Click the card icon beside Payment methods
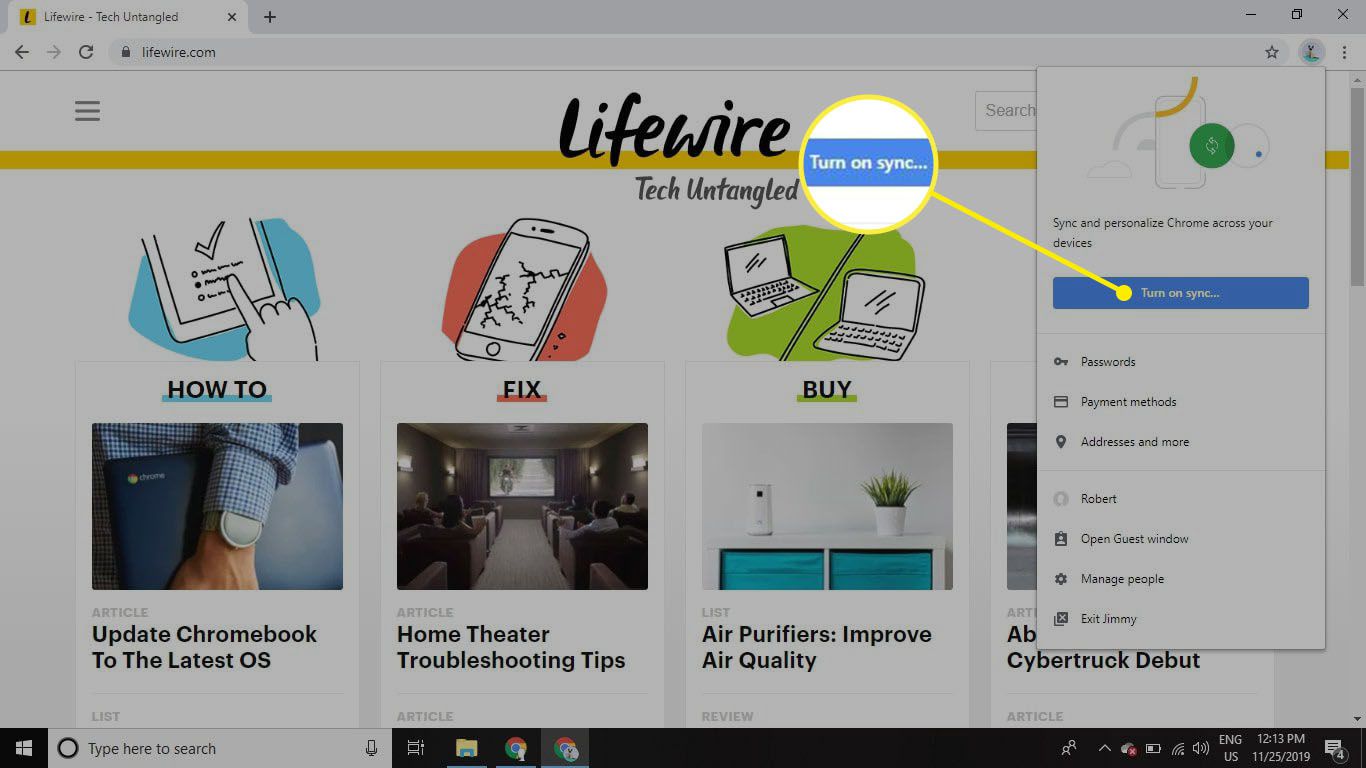Image resolution: width=1366 pixels, height=768 pixels. pos(1061,402)
